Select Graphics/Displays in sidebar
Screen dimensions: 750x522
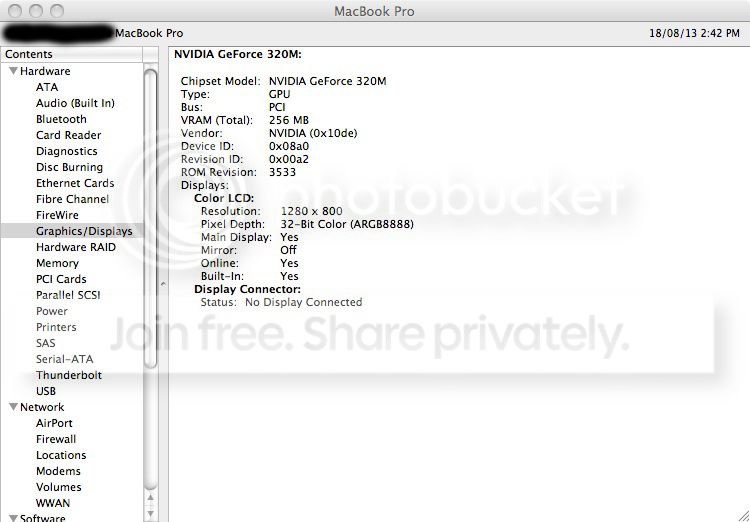(x=72, y=231)
